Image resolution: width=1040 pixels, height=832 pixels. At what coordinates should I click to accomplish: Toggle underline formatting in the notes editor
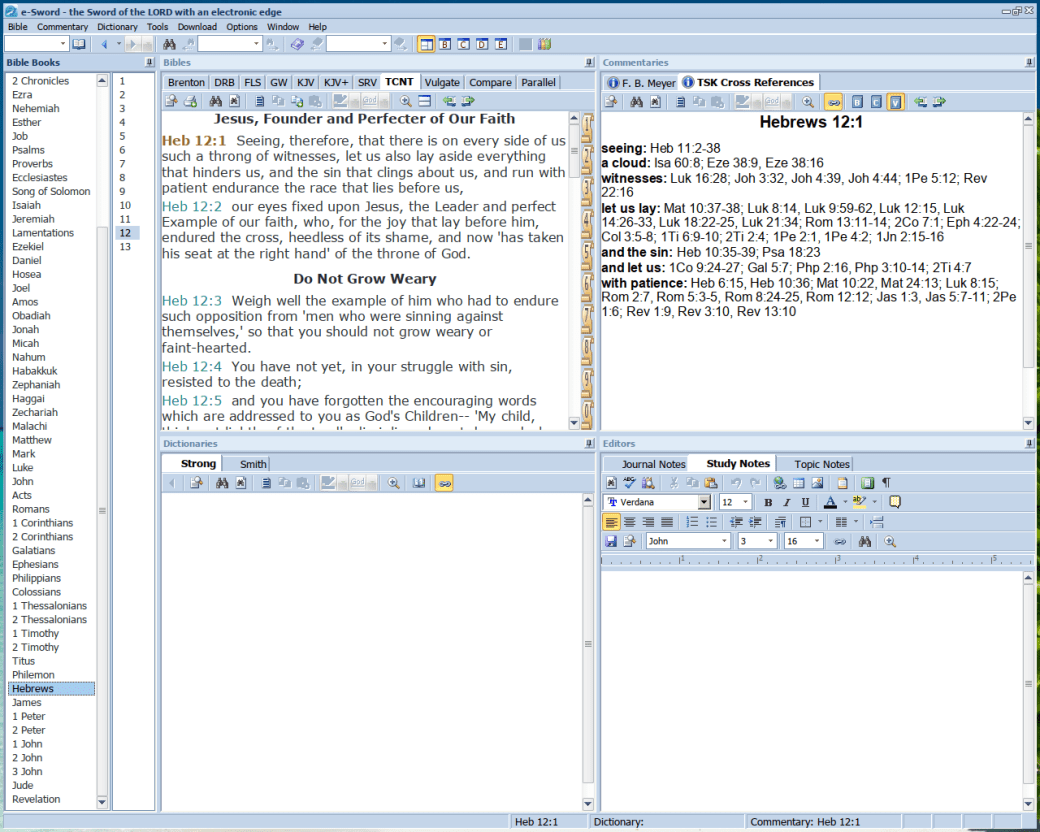point(805,502)
